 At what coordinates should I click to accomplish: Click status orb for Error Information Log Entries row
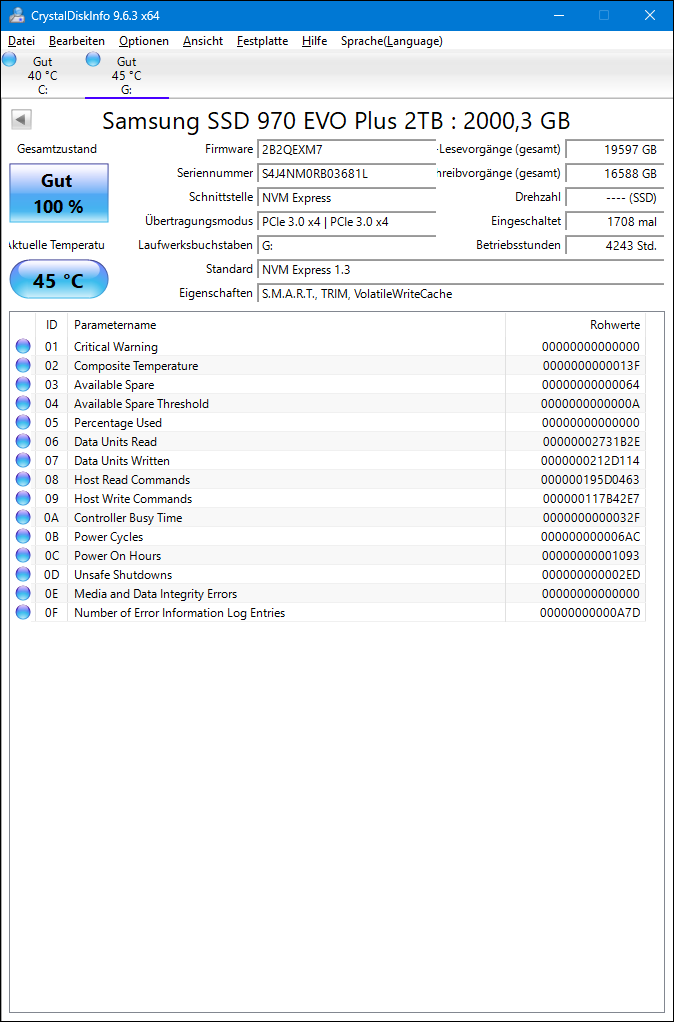point(23,612)
